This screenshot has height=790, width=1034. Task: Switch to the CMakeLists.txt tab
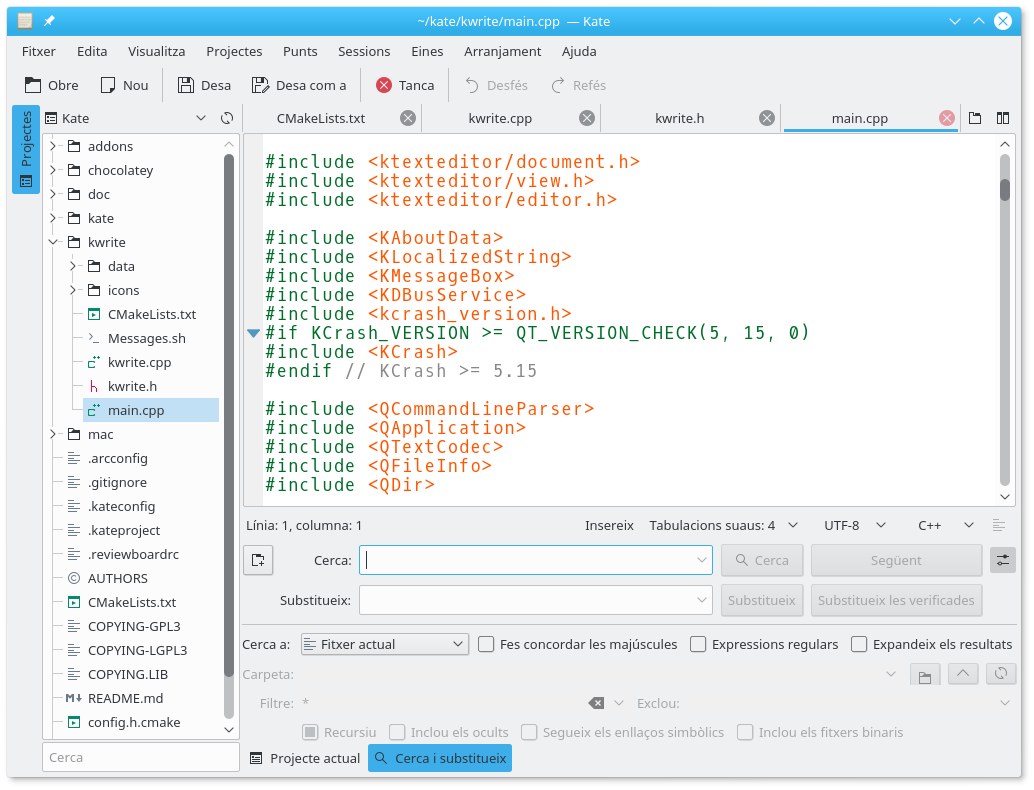320,118
